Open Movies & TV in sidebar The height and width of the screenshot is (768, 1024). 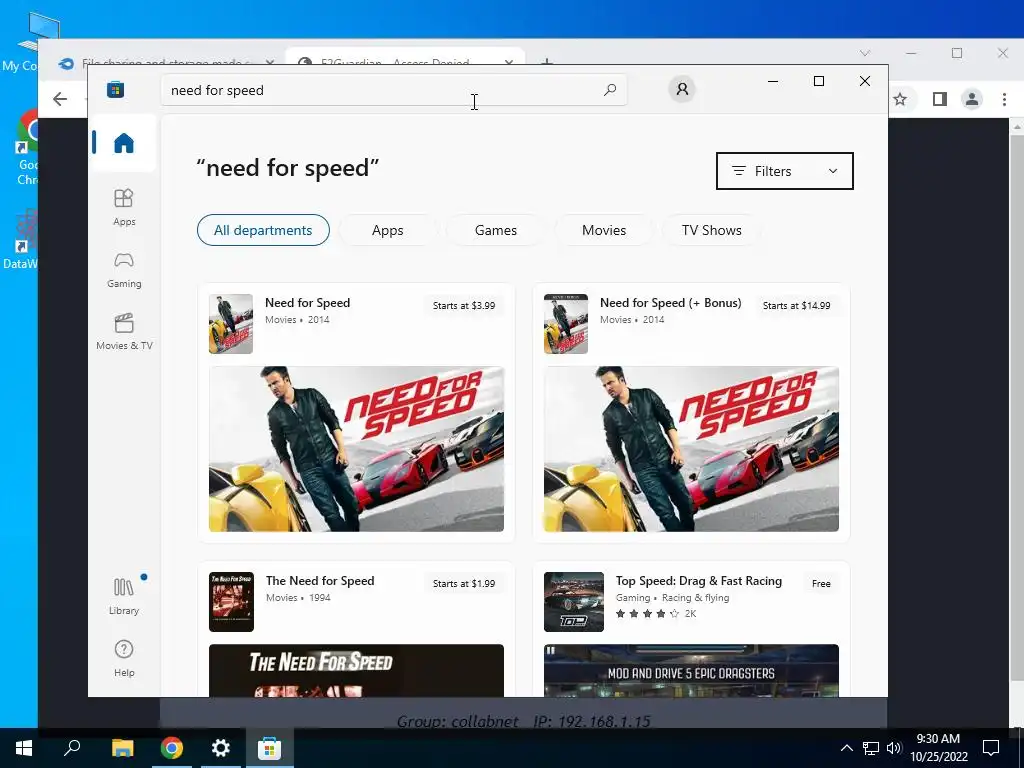point(123,332)
